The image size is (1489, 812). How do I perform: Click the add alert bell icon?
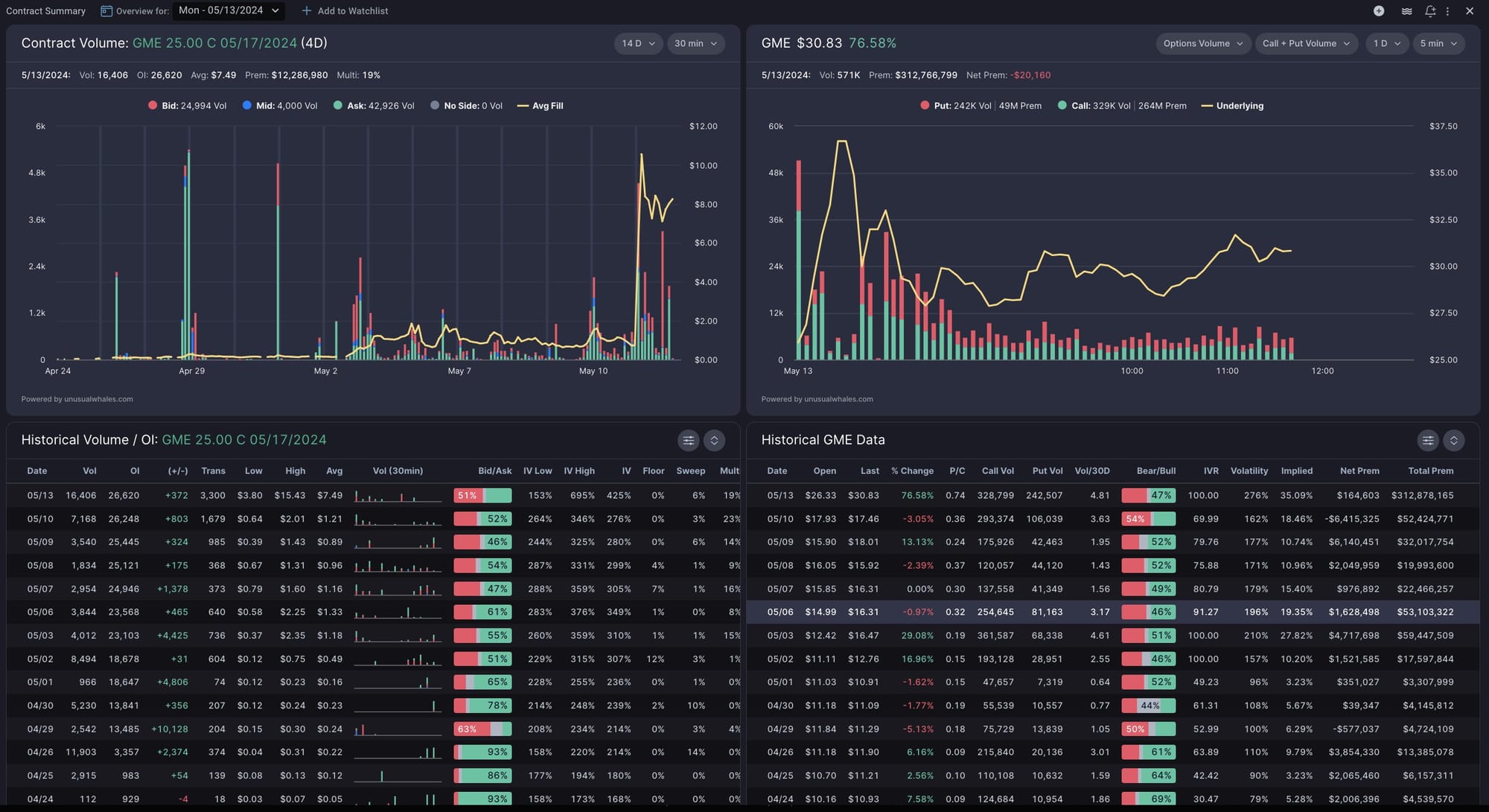(1429, 11)
